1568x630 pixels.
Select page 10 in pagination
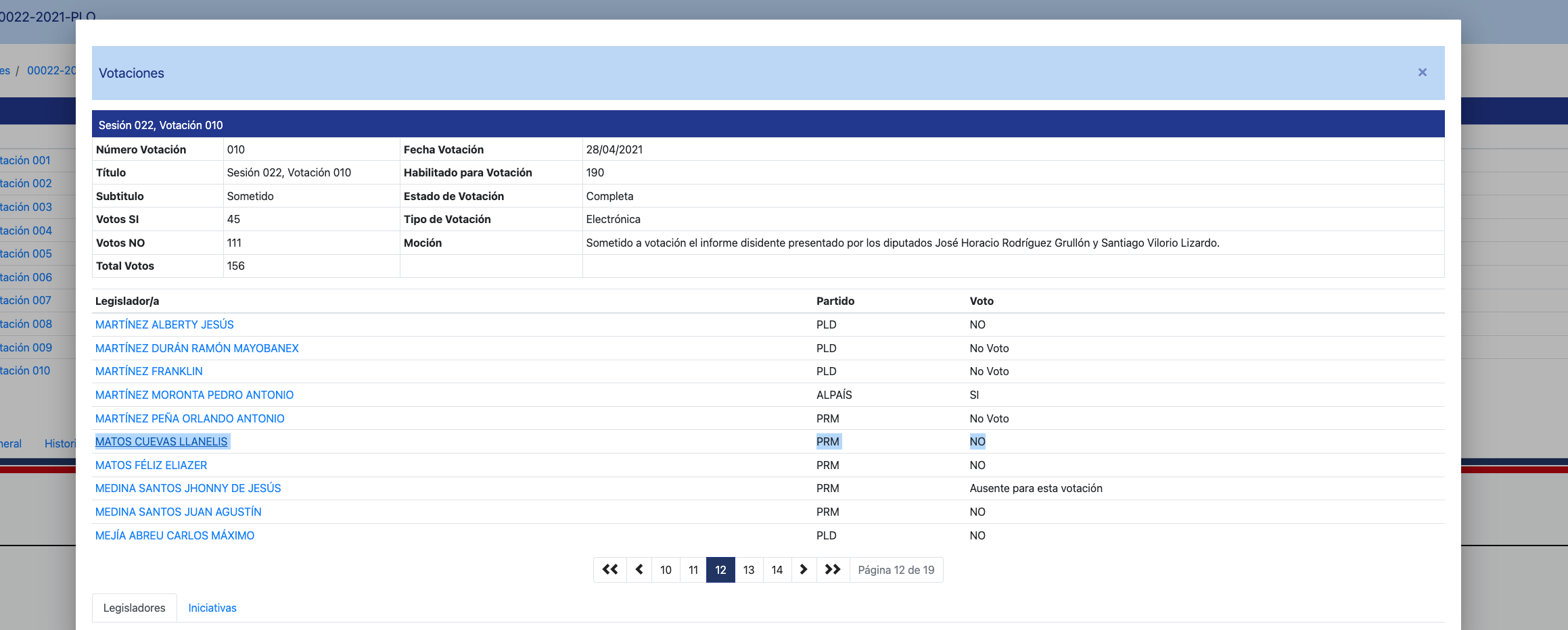(666, 570)
